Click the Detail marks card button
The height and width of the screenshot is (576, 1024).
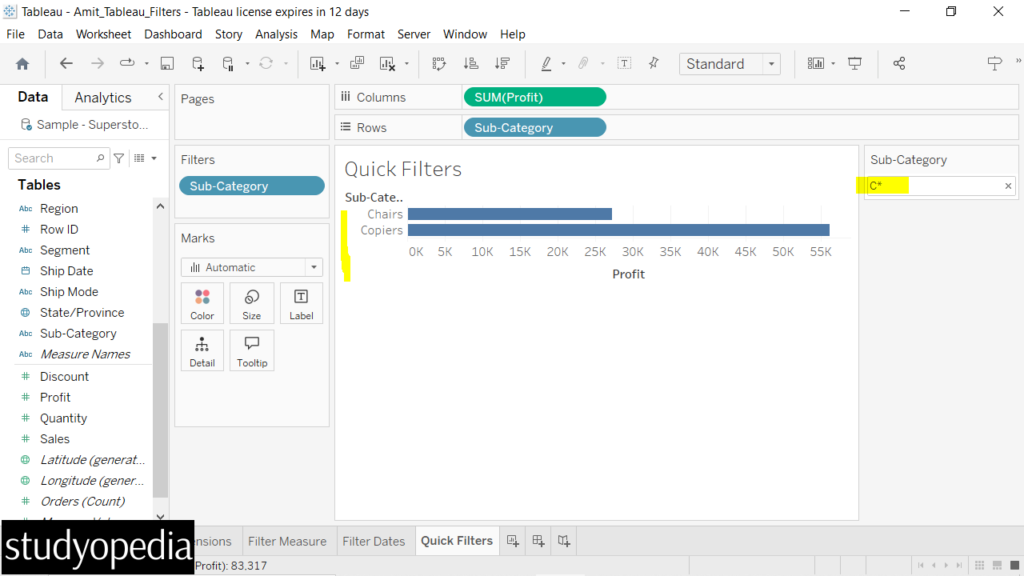[x=202, y=351]
